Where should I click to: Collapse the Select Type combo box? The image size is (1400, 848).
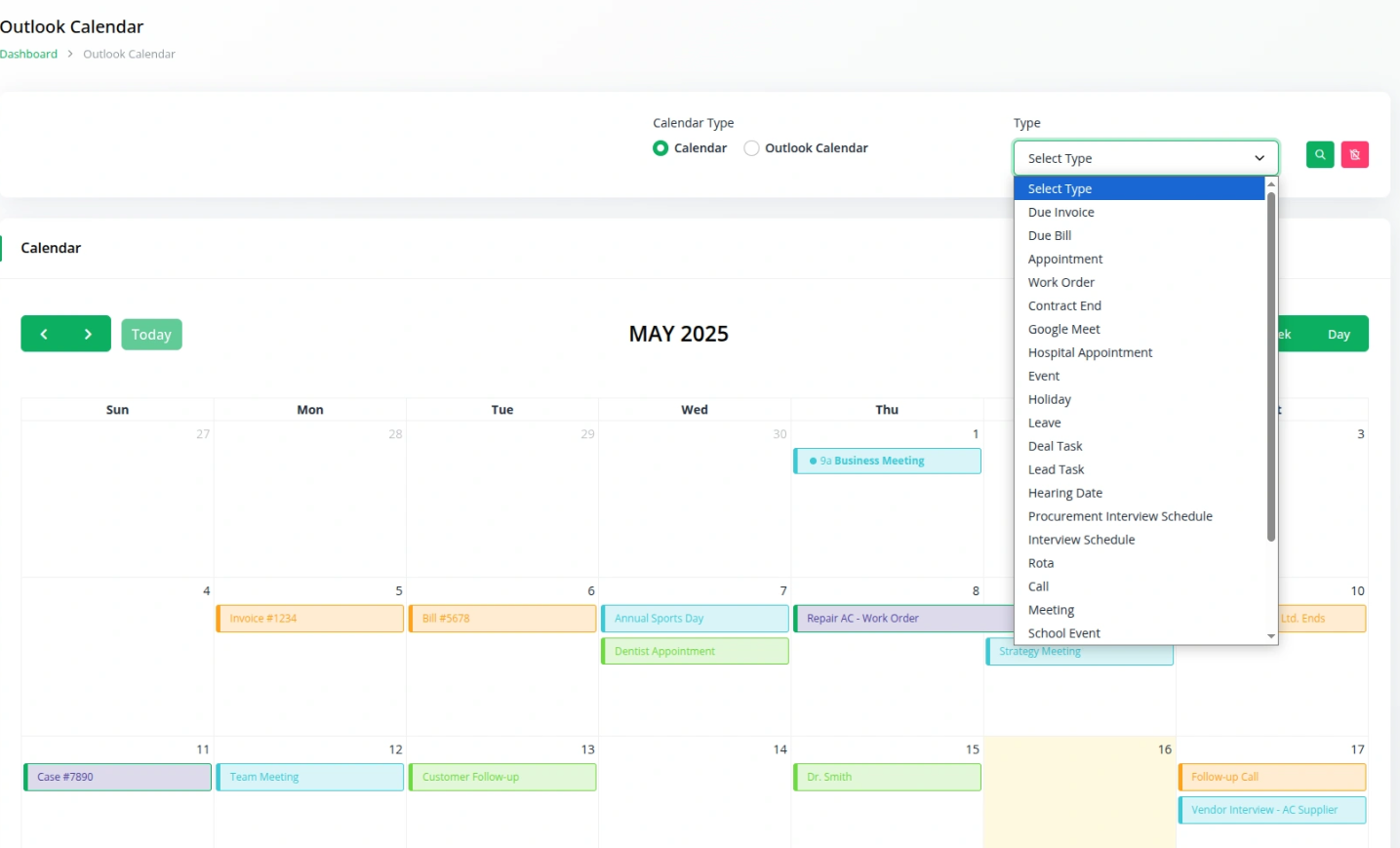pyautogui.click(x=1145, y=158)
